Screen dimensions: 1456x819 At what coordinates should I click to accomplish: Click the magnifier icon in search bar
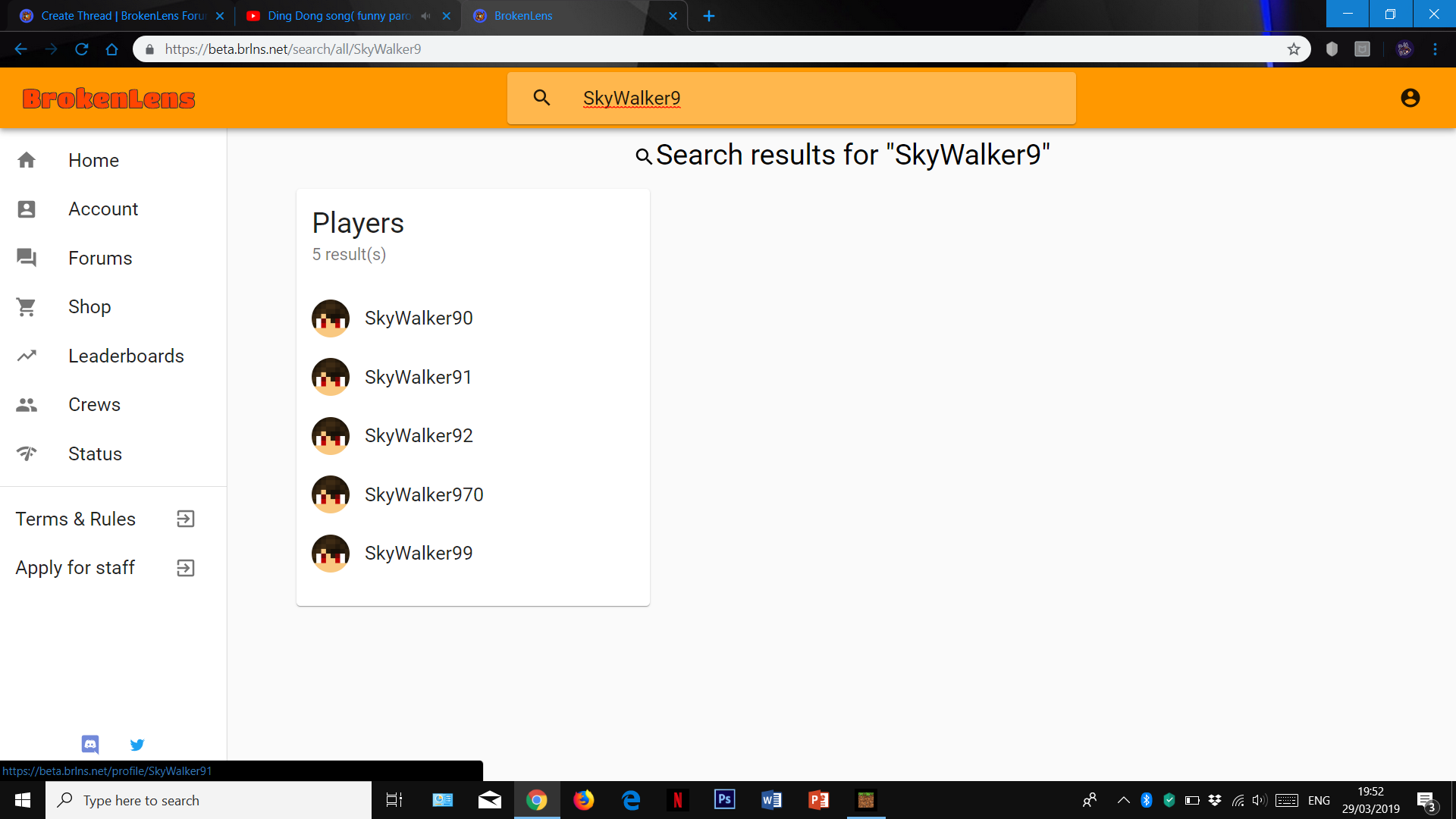[541, 97]
